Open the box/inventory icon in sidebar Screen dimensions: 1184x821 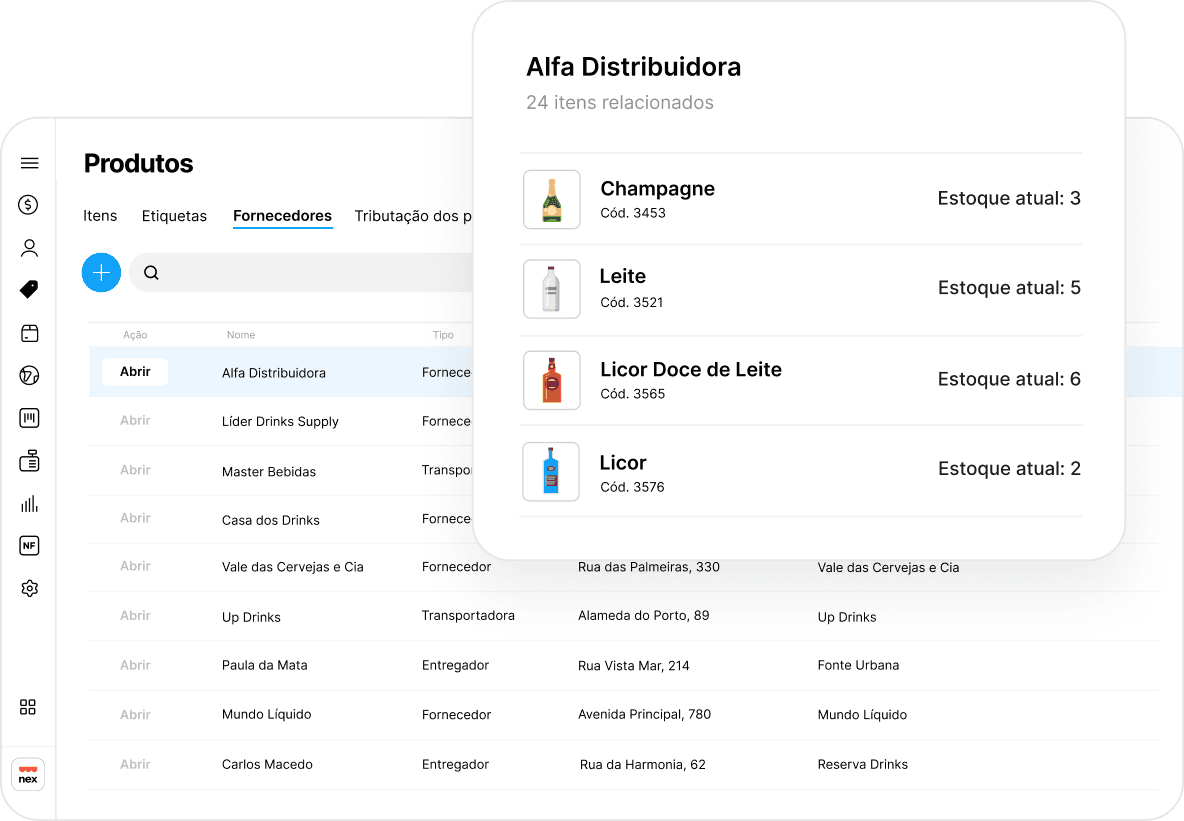coord(29,333)
